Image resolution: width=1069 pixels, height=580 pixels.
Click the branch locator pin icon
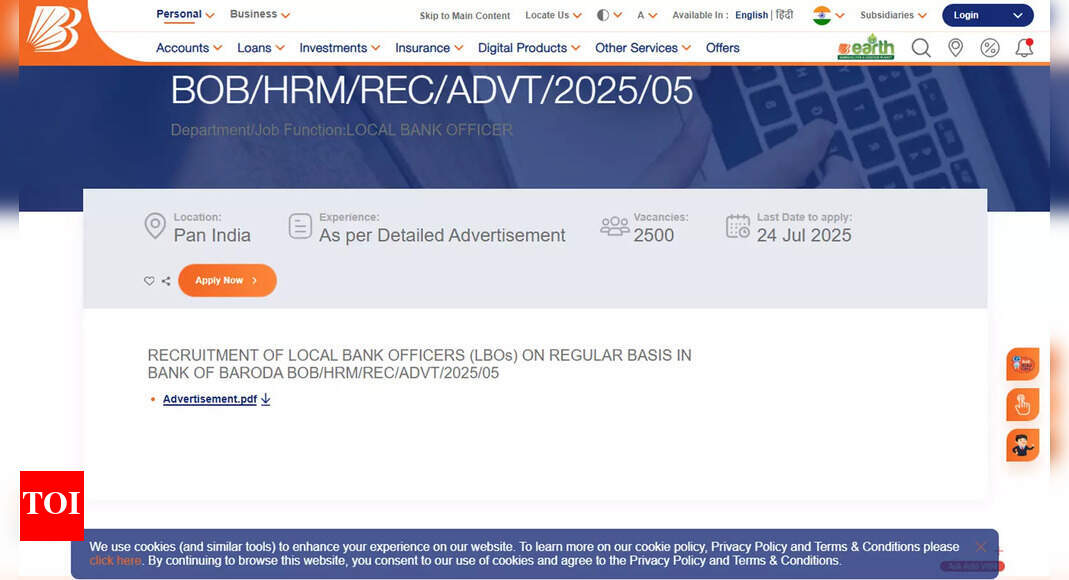(956, 48)
